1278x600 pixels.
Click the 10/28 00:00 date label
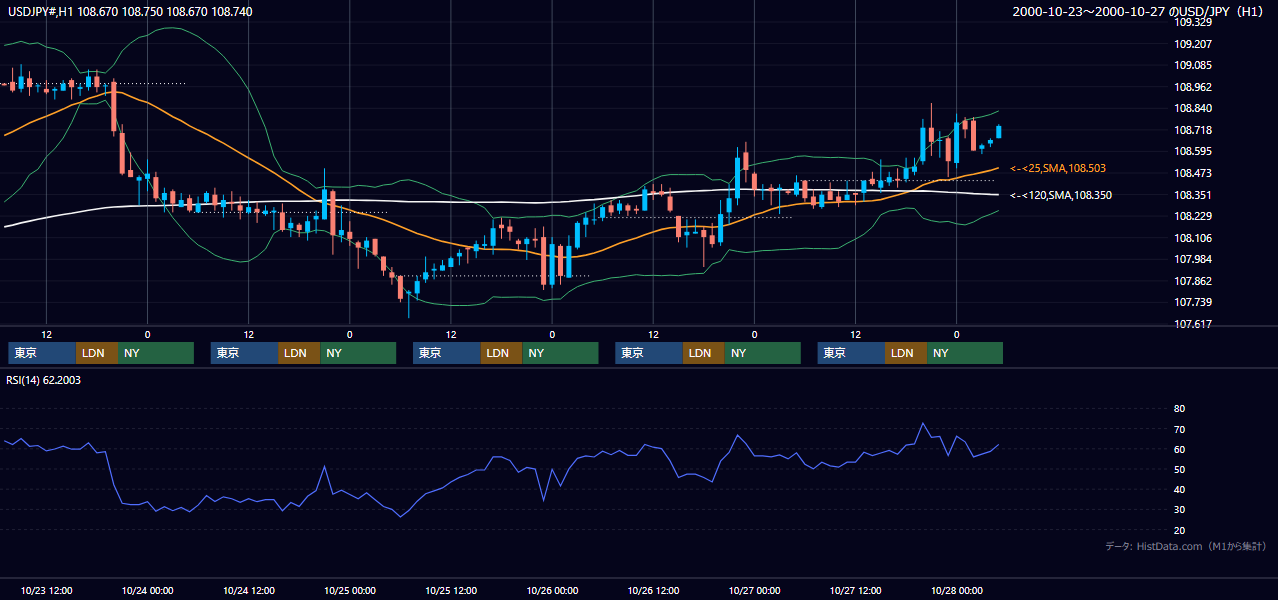[x=956, y=590]
